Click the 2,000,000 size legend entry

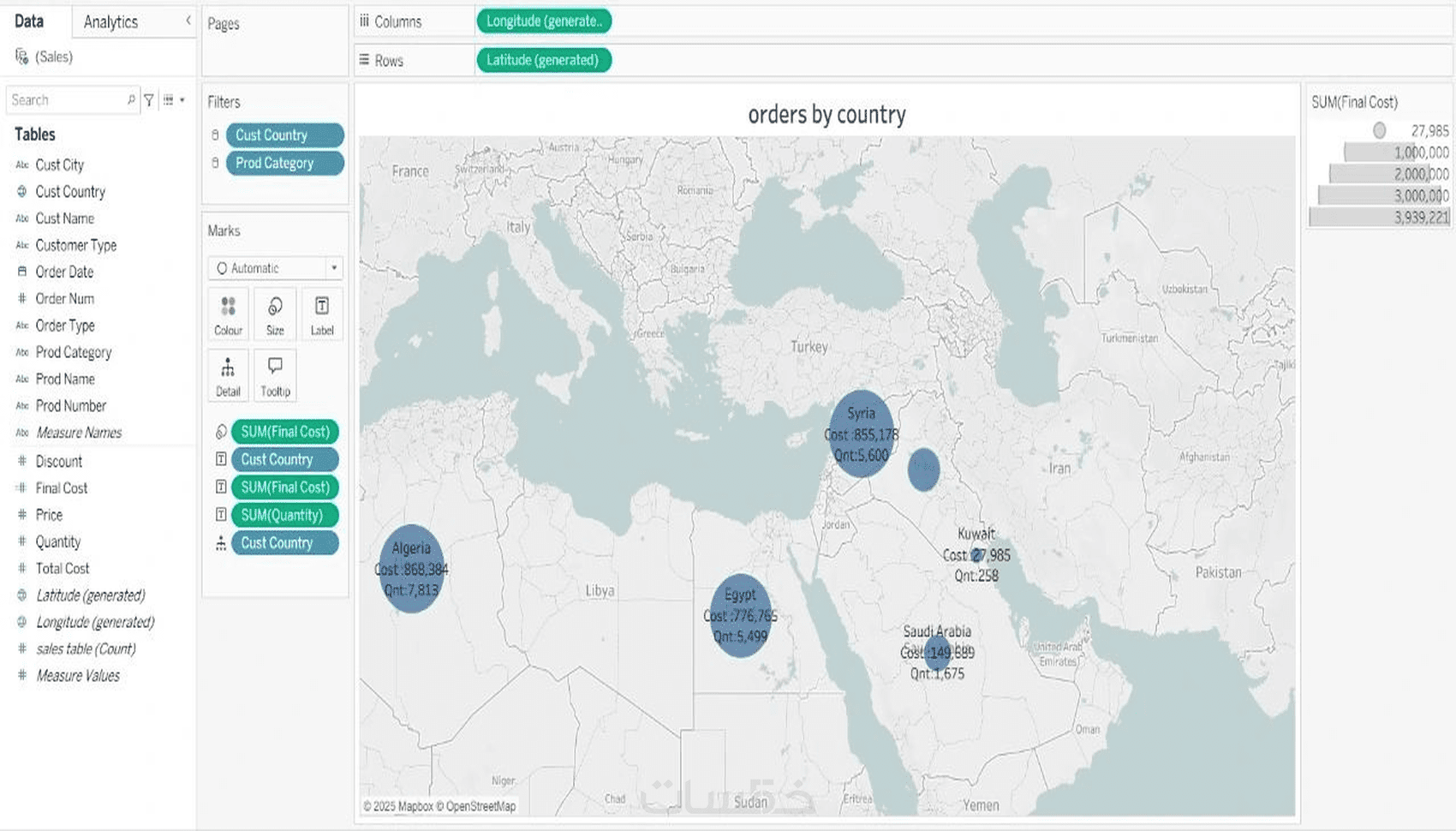click(1389, 174)
